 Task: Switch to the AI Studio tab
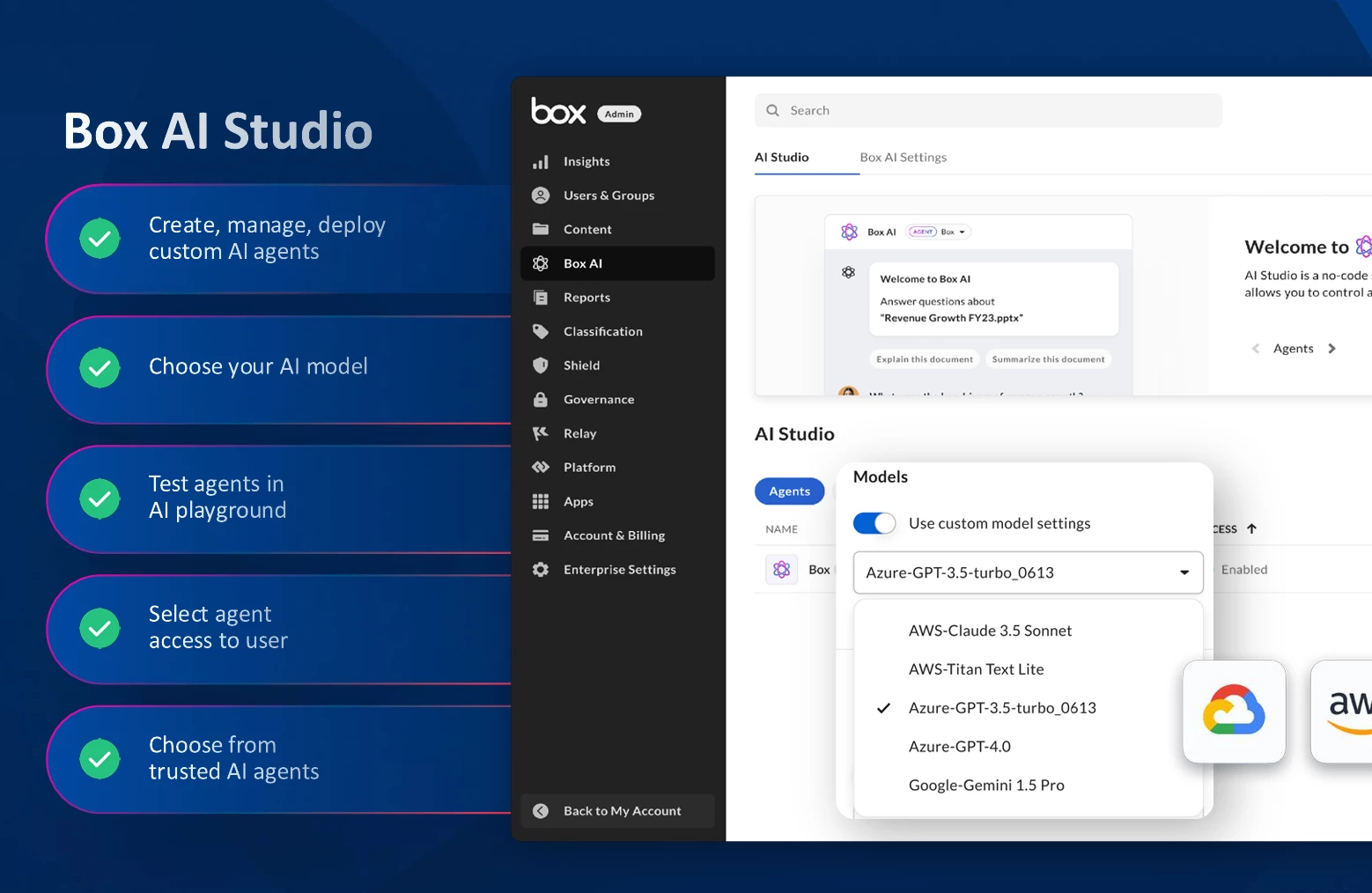click(x=782, y=158)
